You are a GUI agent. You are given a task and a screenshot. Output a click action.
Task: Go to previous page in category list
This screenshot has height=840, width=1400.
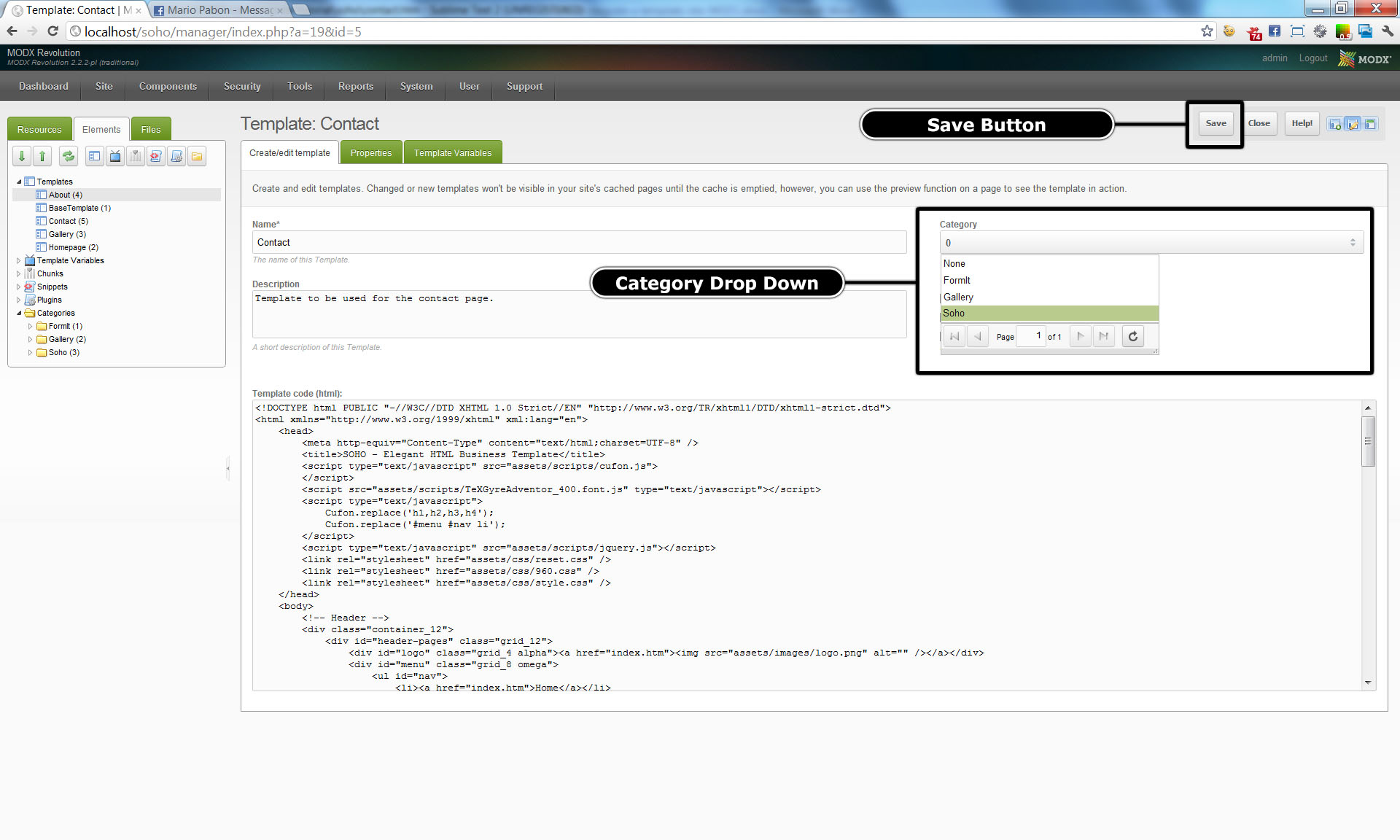(978, 336)
